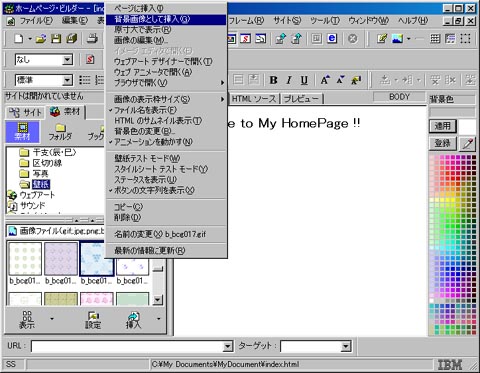Select 背景画像として挿入 from context menu
Image resolution: width=480 pixels, height=373 pixels.
166,19
